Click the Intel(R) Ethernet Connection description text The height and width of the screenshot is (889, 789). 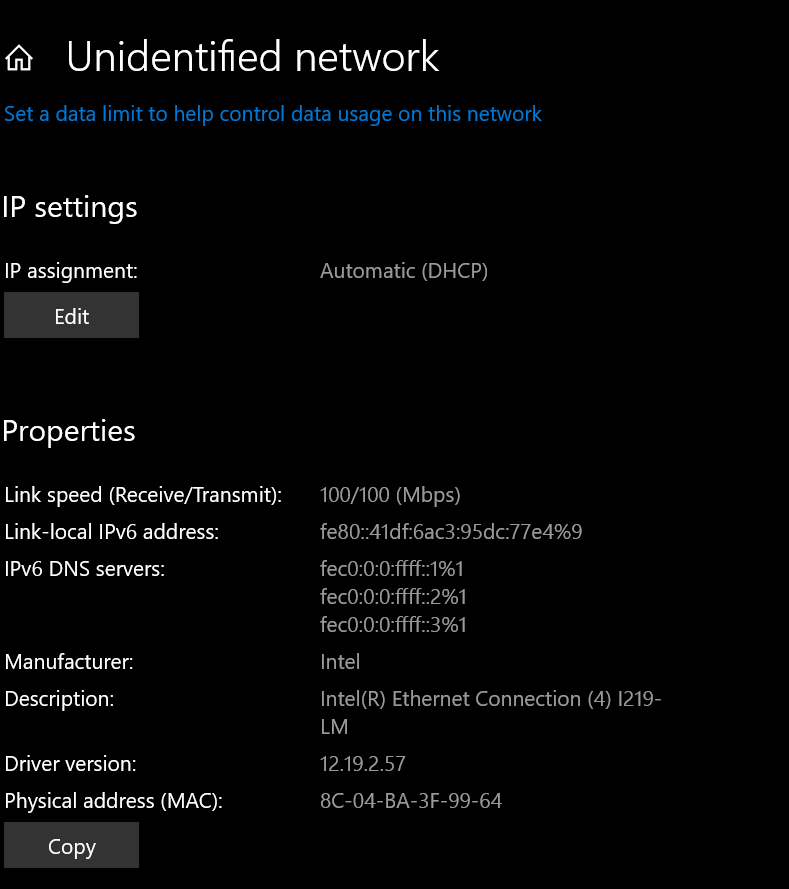pyautogui.click(x=491, y=713)
